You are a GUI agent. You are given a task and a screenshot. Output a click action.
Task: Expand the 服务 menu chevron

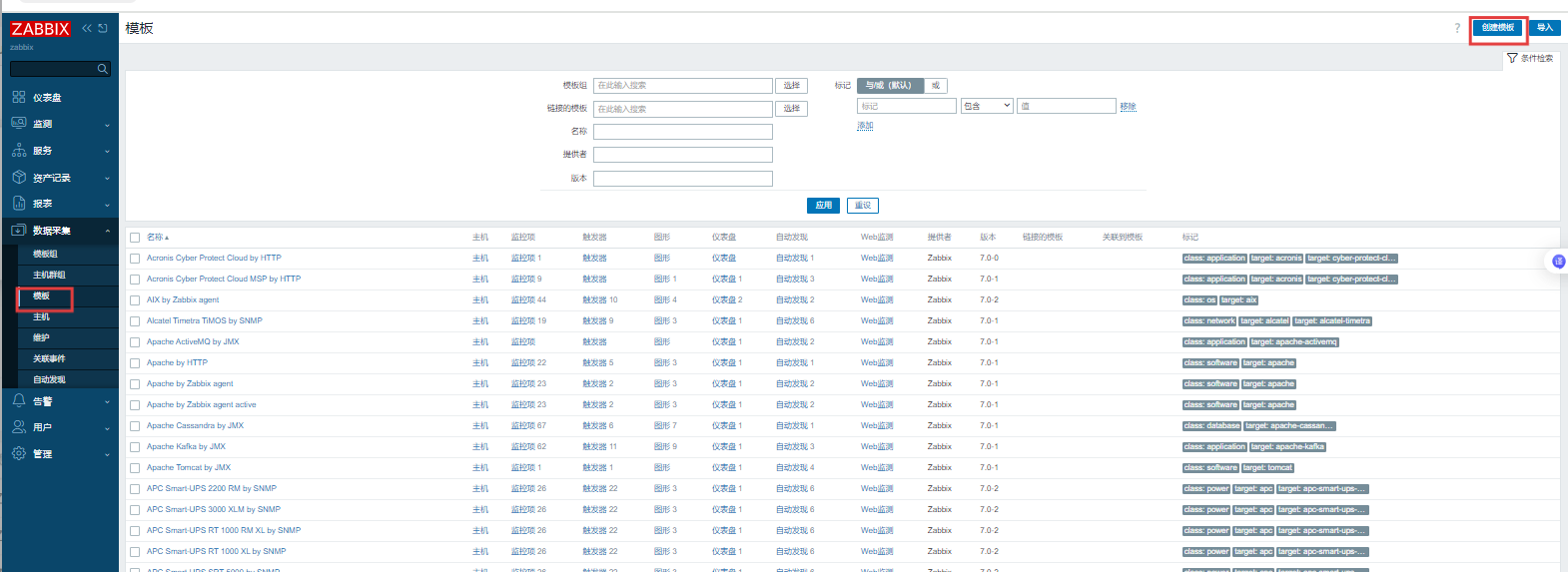107,152
